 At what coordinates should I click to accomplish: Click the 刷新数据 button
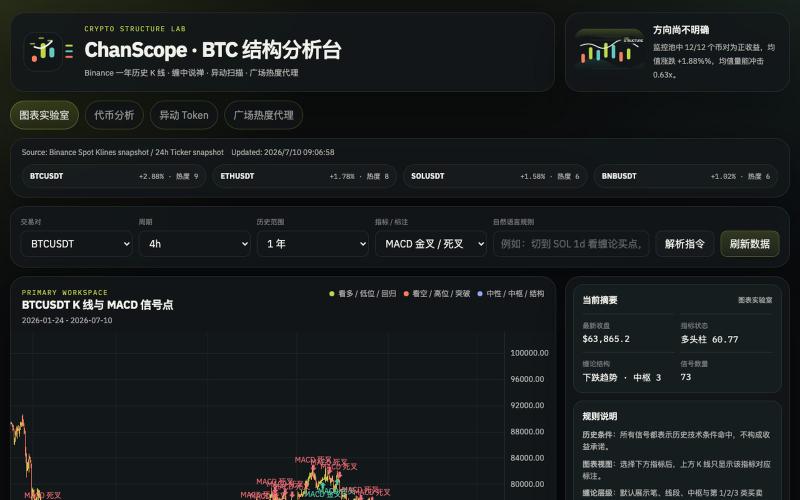click(749, 244)
